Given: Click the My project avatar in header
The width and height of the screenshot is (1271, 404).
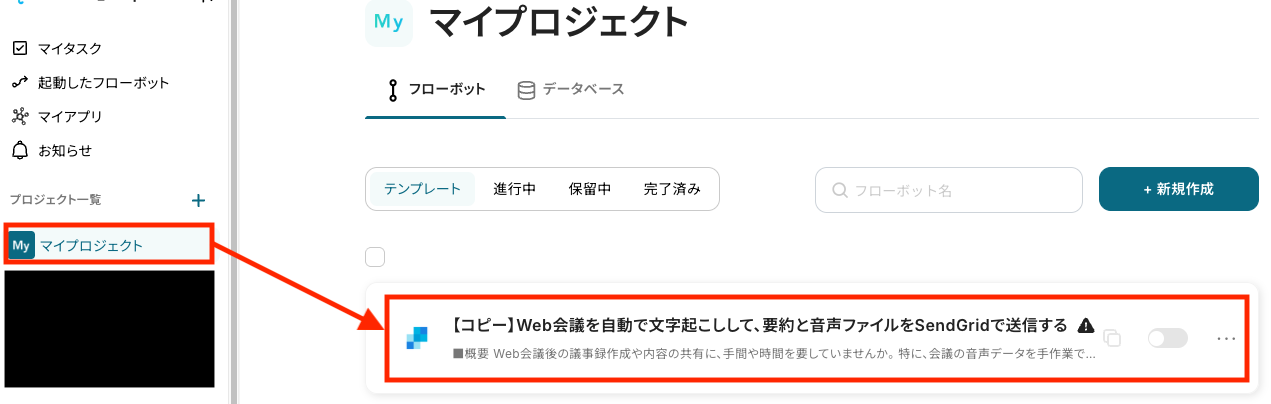Looking at the screenshot, I should 389,23.
